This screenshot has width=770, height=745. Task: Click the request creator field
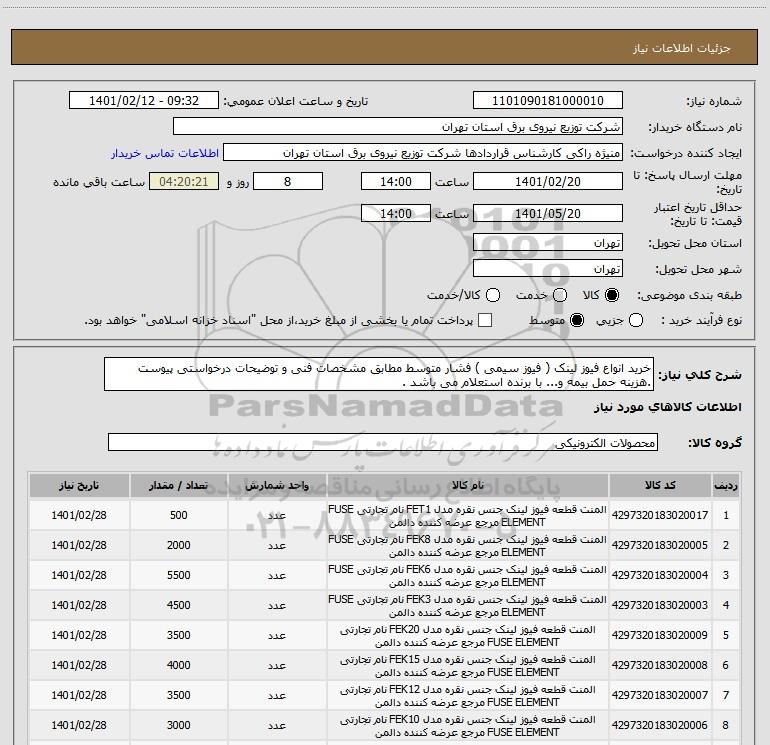[x=423, y=153]
